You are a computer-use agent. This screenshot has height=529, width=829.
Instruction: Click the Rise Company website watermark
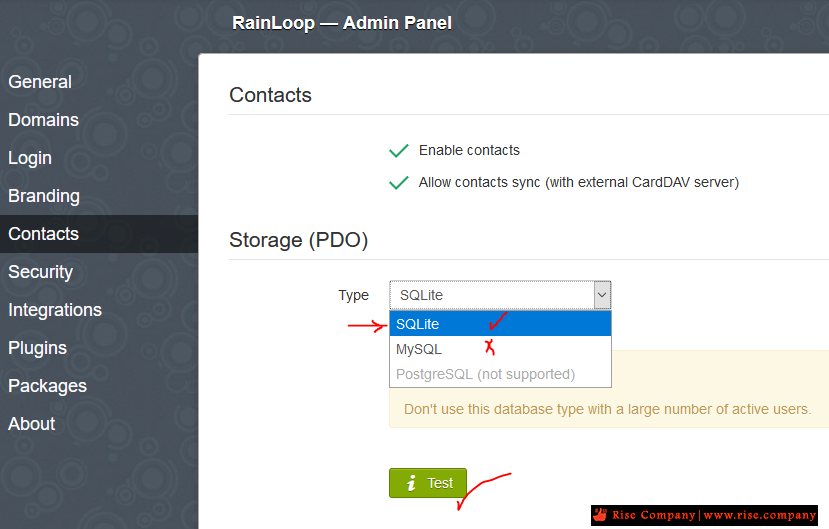pos(704,515)
